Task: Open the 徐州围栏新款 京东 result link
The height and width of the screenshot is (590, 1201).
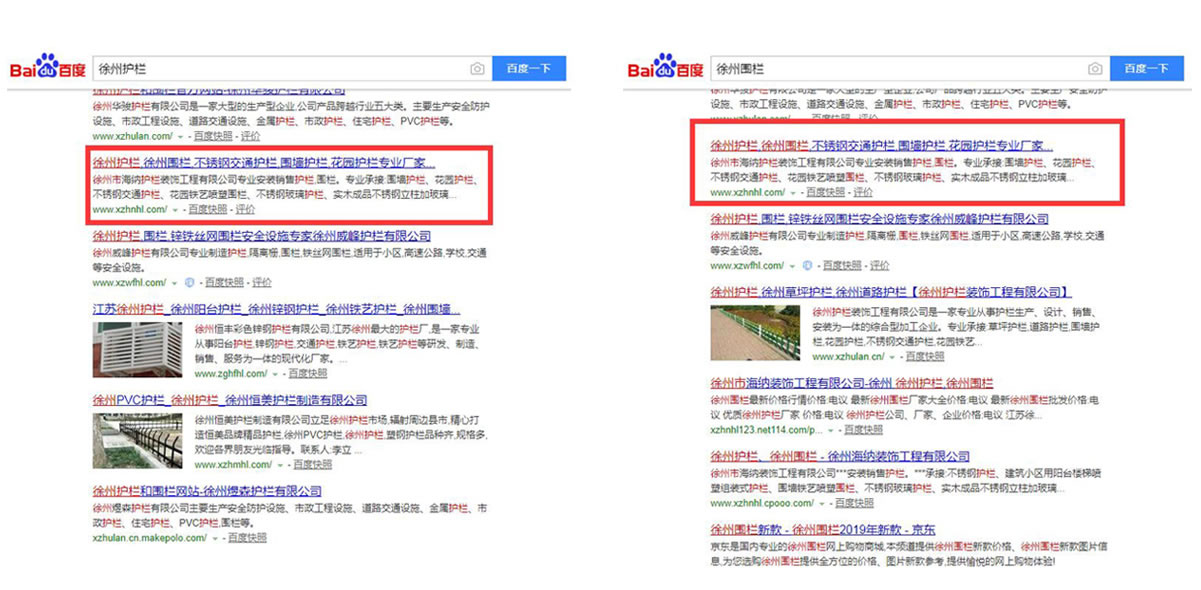Action: coord(820,528)
